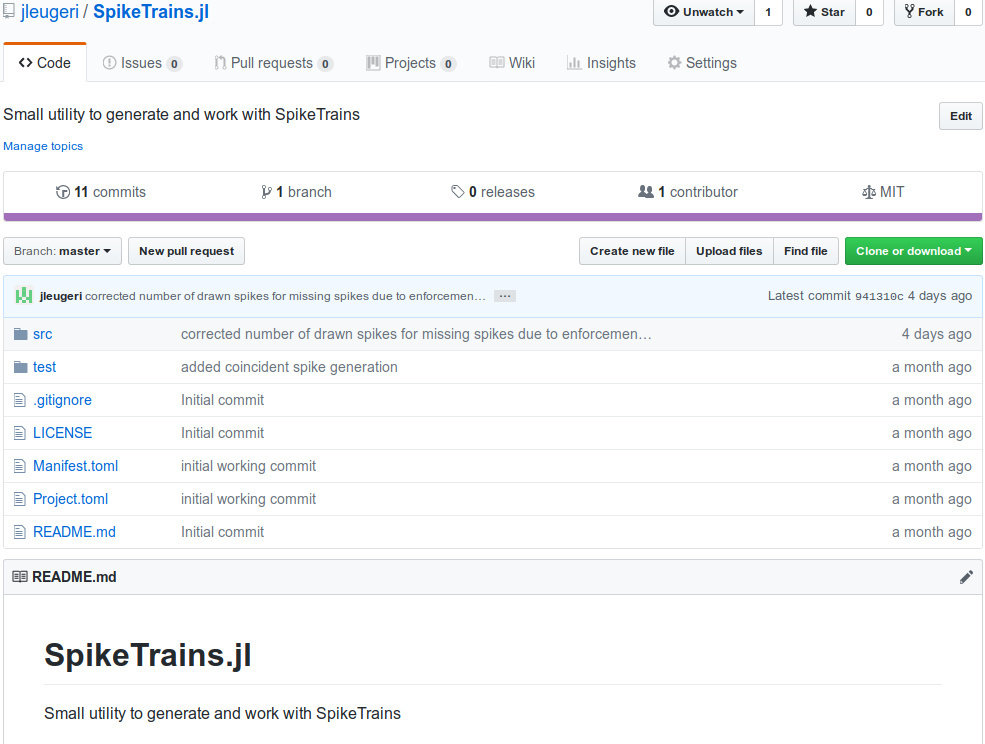Open fork count next to Fork
This screenshot has width=985, height=744.
[969, 12]
